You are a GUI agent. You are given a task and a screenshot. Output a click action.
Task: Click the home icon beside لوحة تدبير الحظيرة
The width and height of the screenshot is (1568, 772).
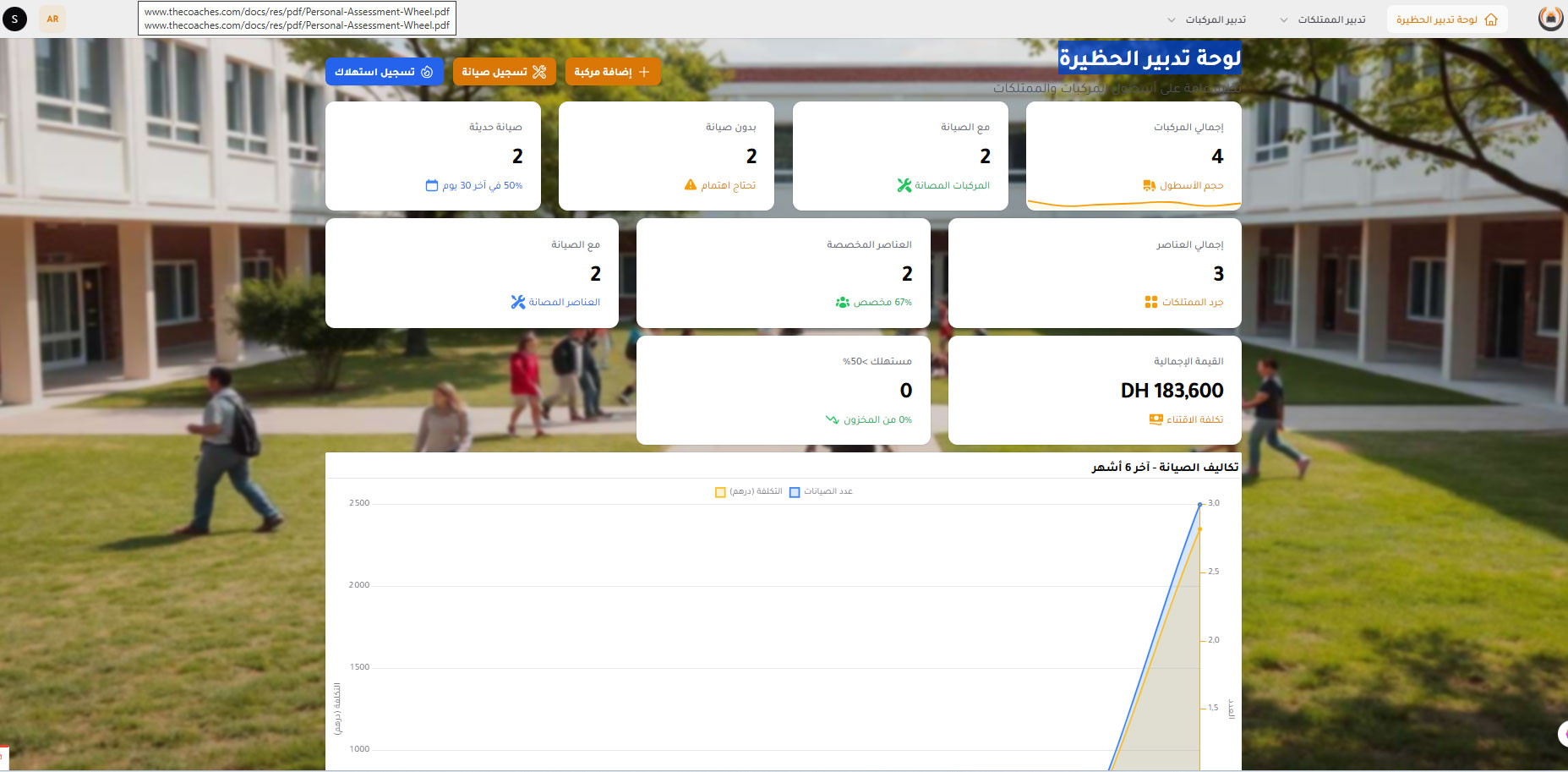point(1491,19)
